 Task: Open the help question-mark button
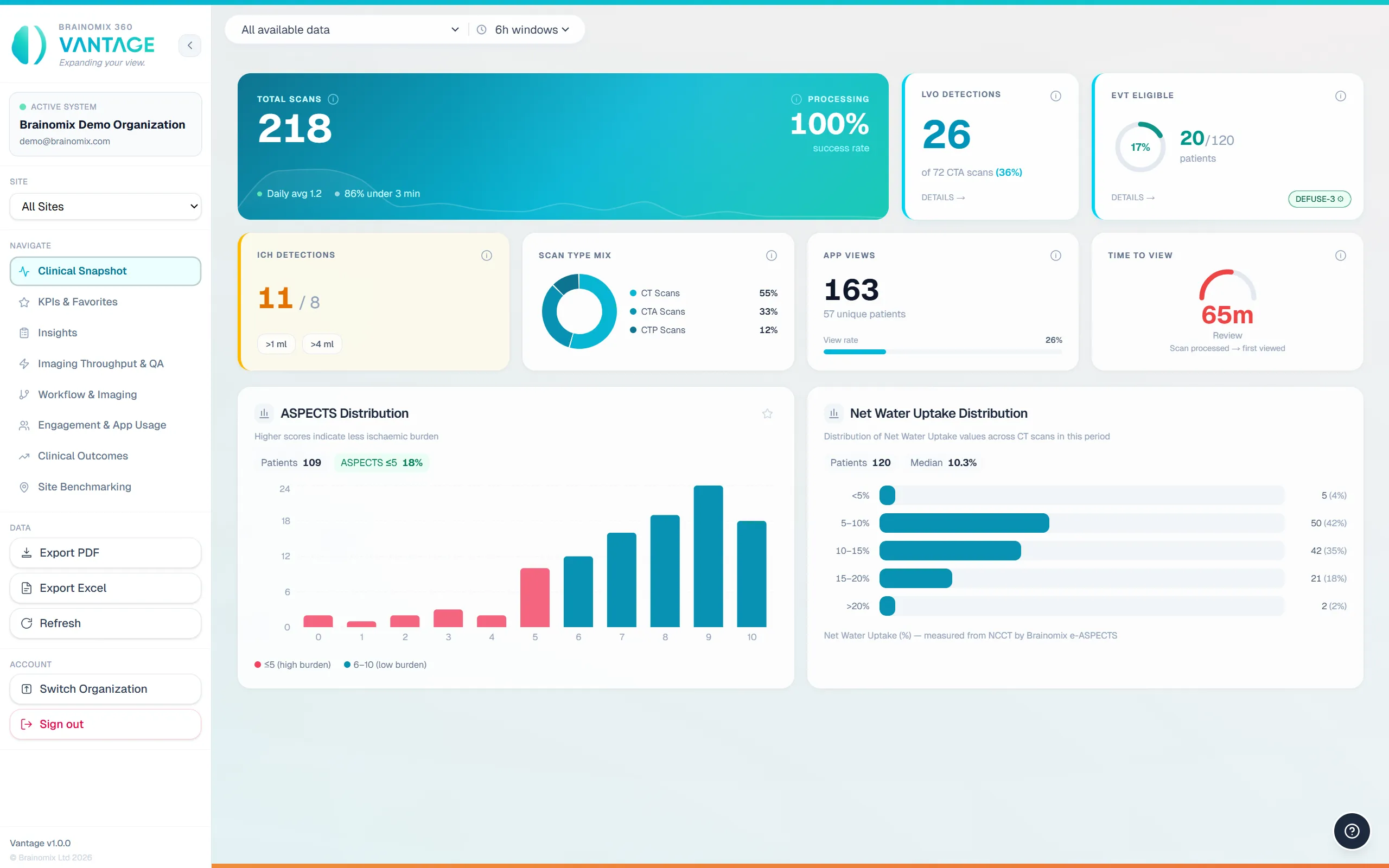tap(1352, 831)
